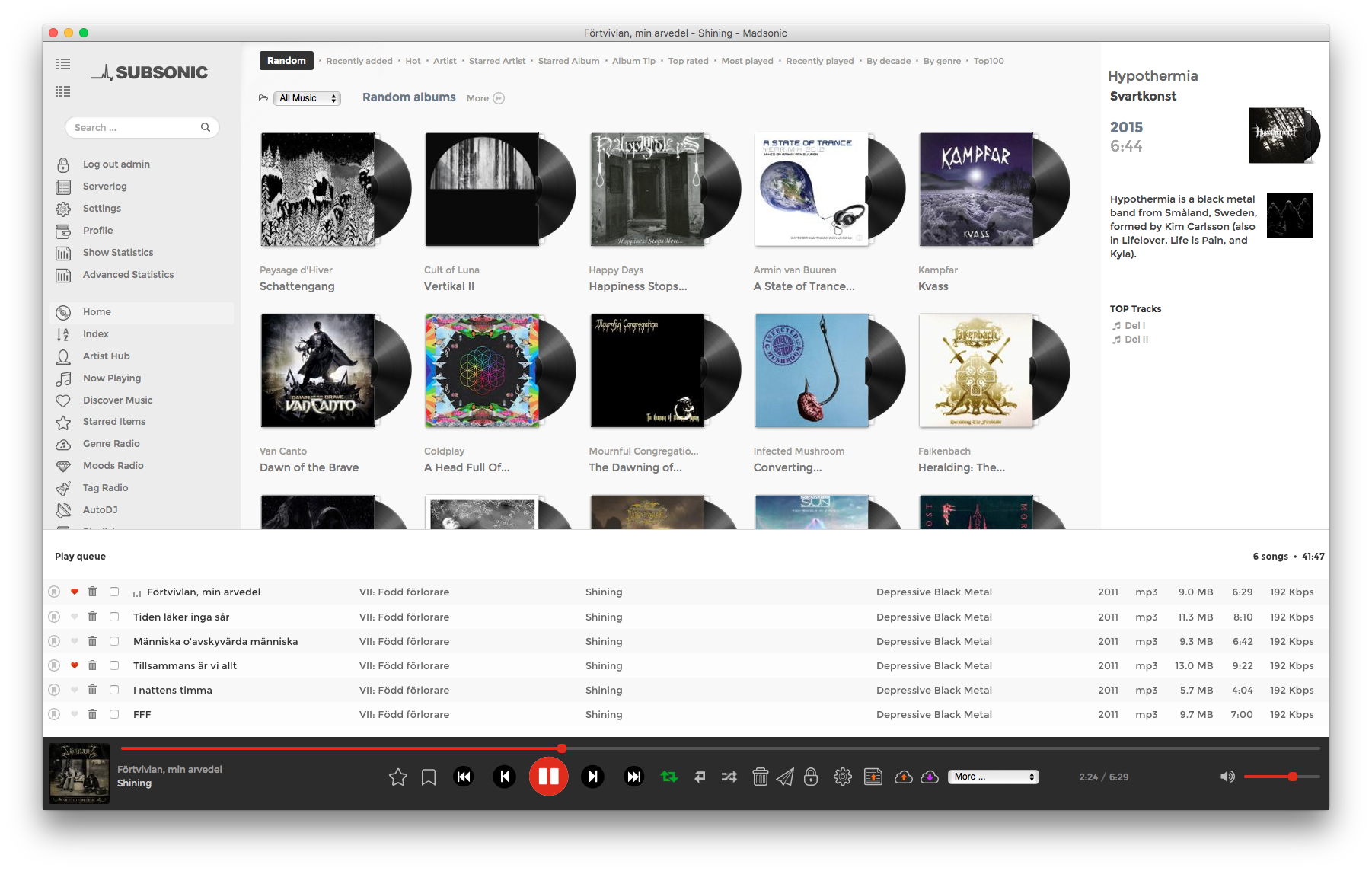Viewport: 1372px width, 871px height.
Task: Click the orange cloud upload icon
Action: coord(904,777)
